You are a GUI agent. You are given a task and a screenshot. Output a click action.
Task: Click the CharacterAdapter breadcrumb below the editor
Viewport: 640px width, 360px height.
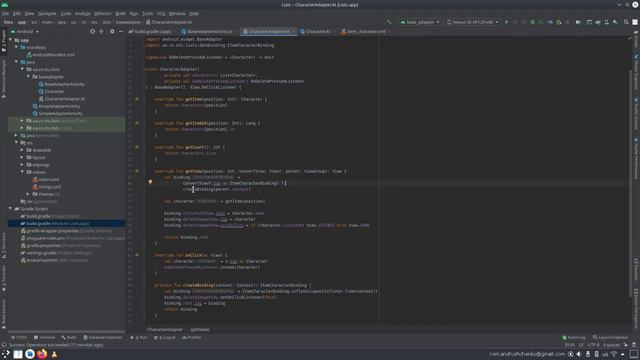[x=164, y=329]
